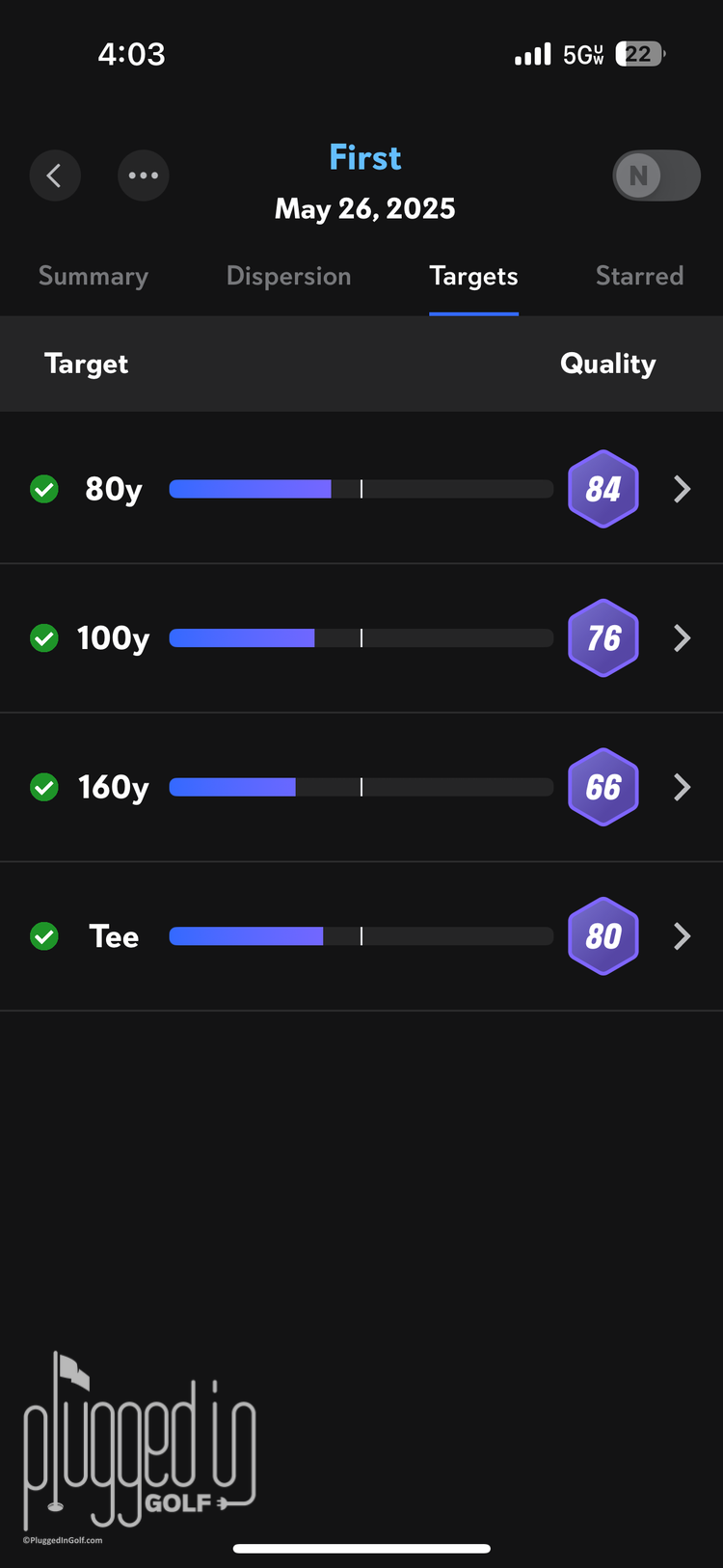
Task: Tap the 66 quality hexagon badge
Action: pyautogui.click(x=603, y=787)
